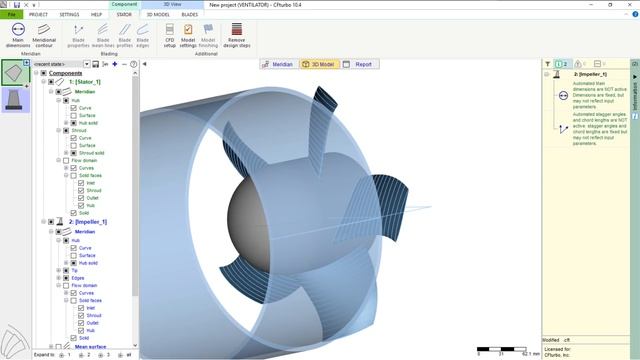The image size is (640, 360).
Task: Open Model settings tool
Action: point(188,35)
